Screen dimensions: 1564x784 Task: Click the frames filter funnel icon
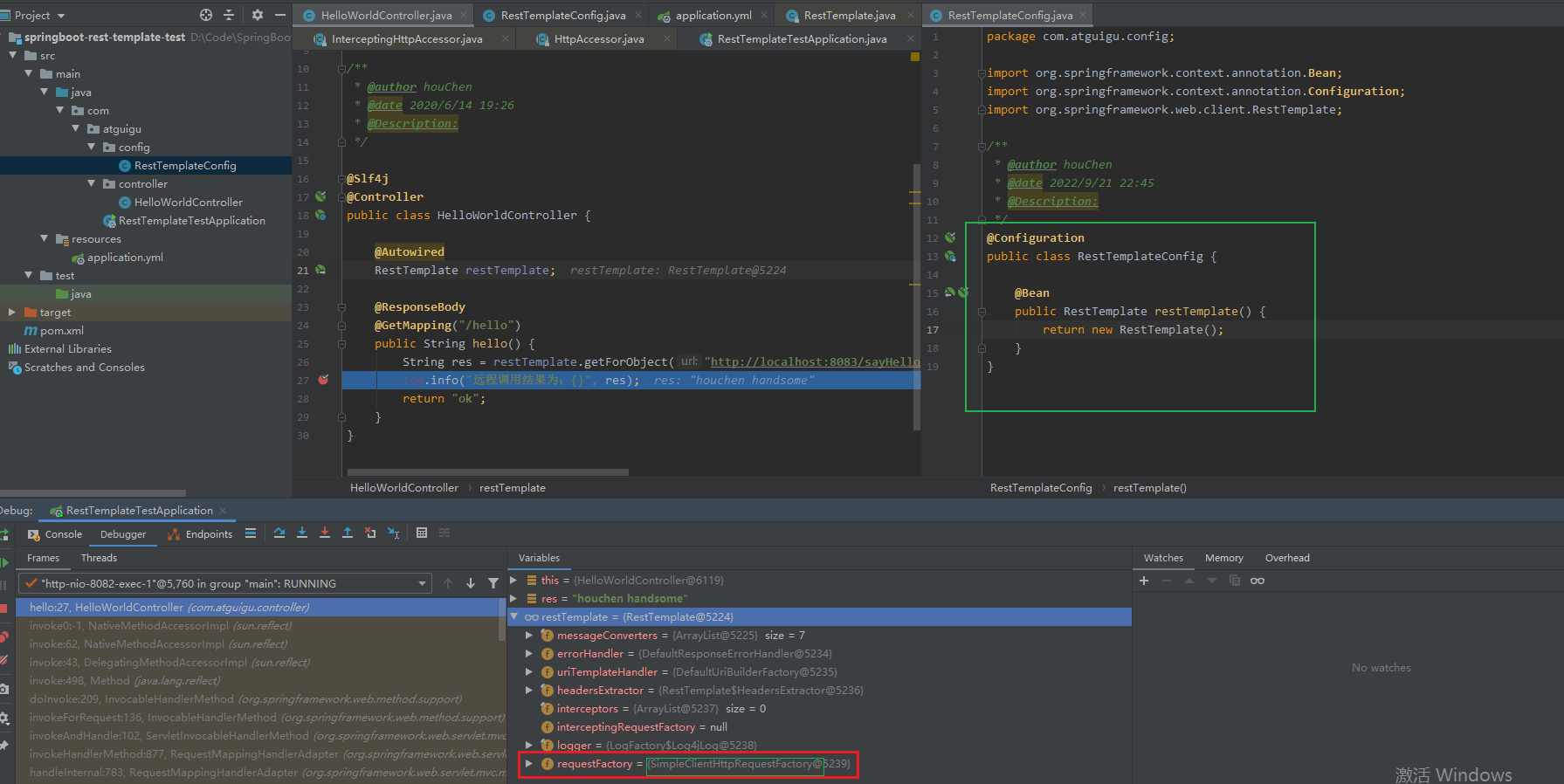click(493, 583)
